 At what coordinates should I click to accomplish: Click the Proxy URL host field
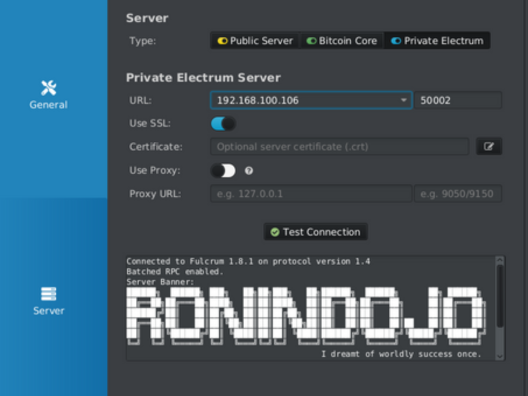click(311, 194)
